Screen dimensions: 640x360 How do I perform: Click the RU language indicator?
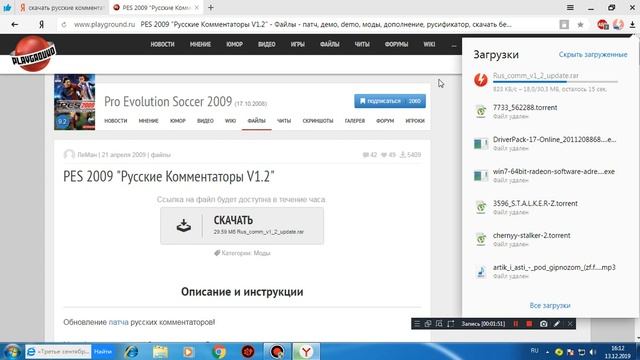[x=535, y=351]
